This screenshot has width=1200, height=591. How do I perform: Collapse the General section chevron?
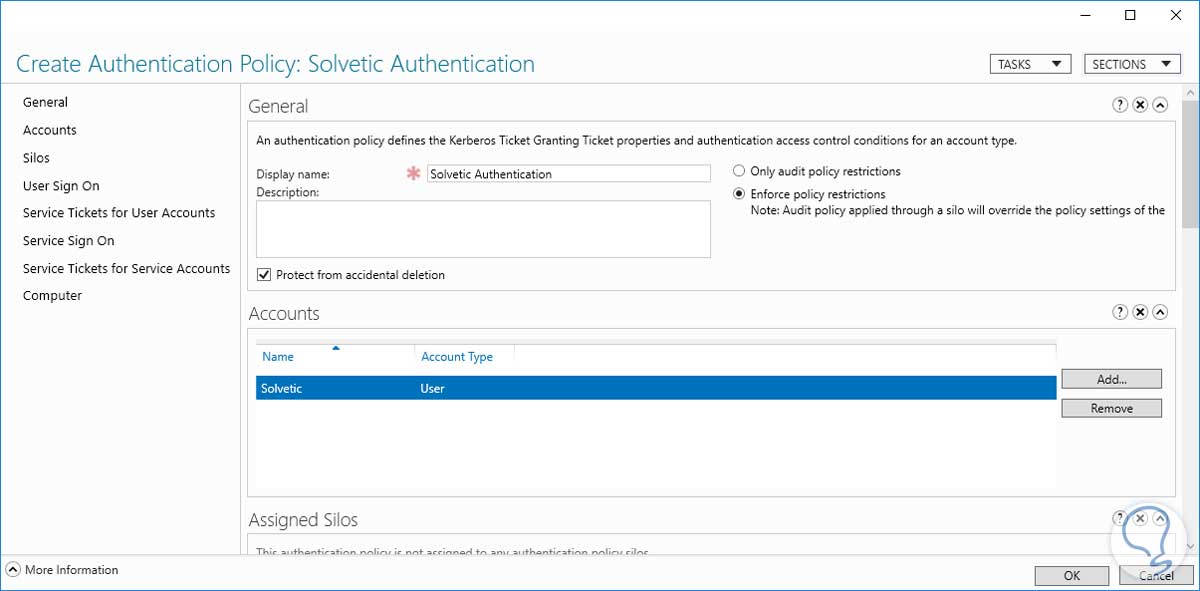[x=1160, y=105]
